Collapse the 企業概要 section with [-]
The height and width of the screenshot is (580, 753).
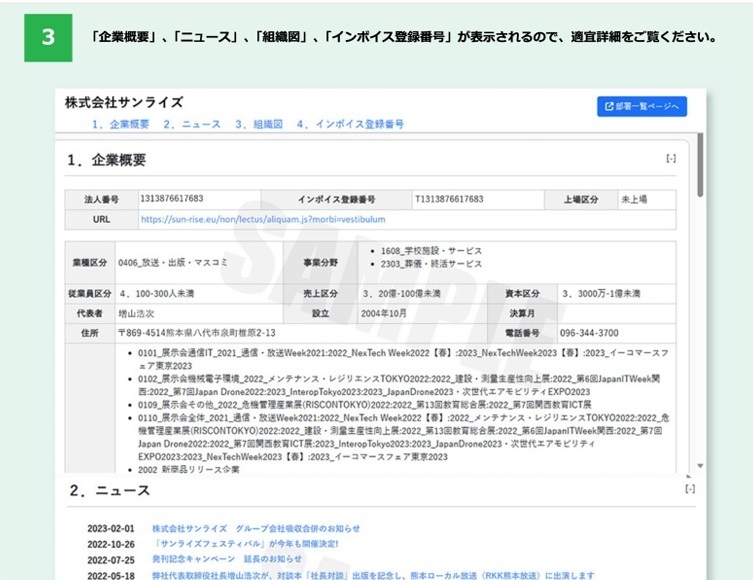point(670,159)
